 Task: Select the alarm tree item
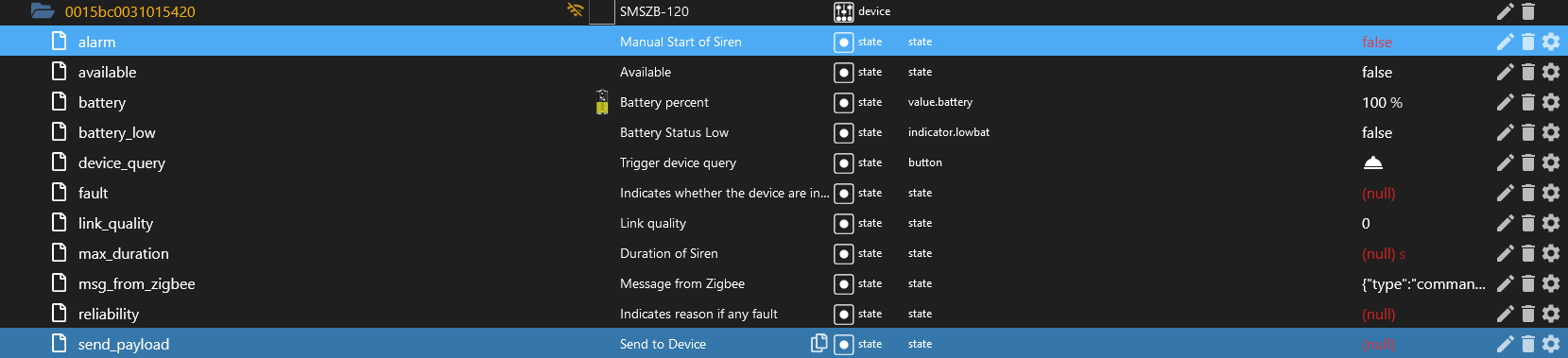tap(96, 42)
